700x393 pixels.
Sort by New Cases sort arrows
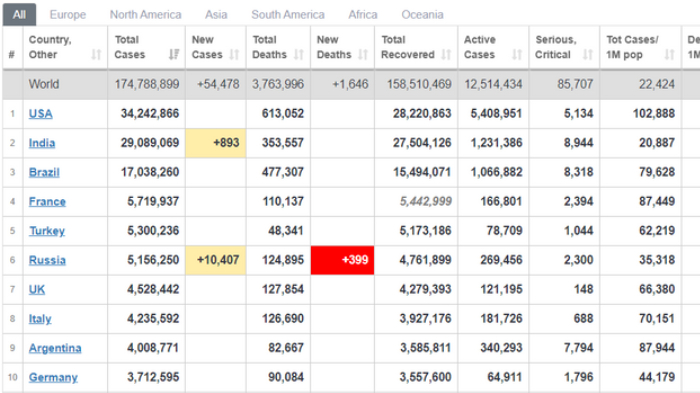pos(234,54)
